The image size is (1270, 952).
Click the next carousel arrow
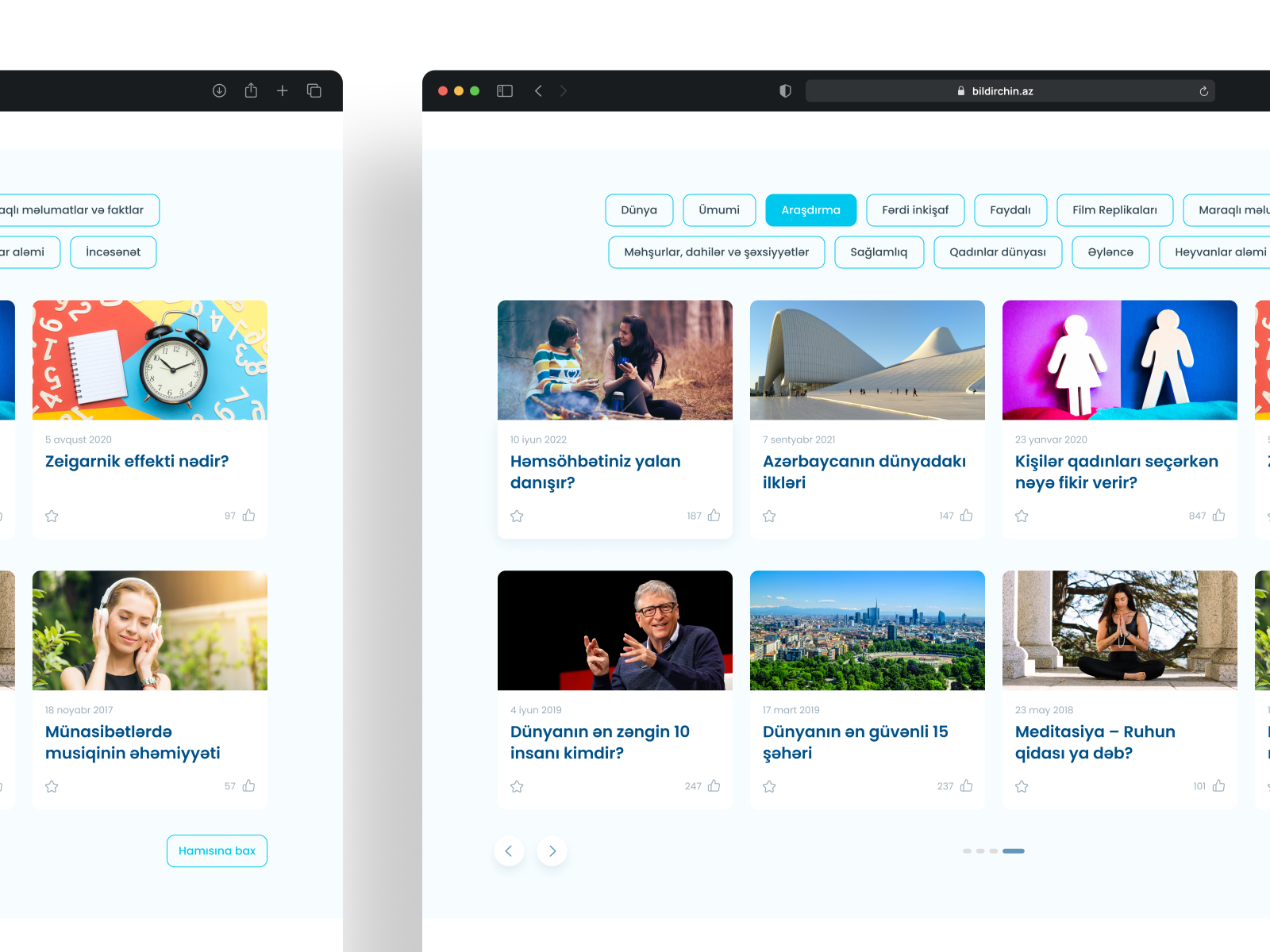[x=552, y=850]
